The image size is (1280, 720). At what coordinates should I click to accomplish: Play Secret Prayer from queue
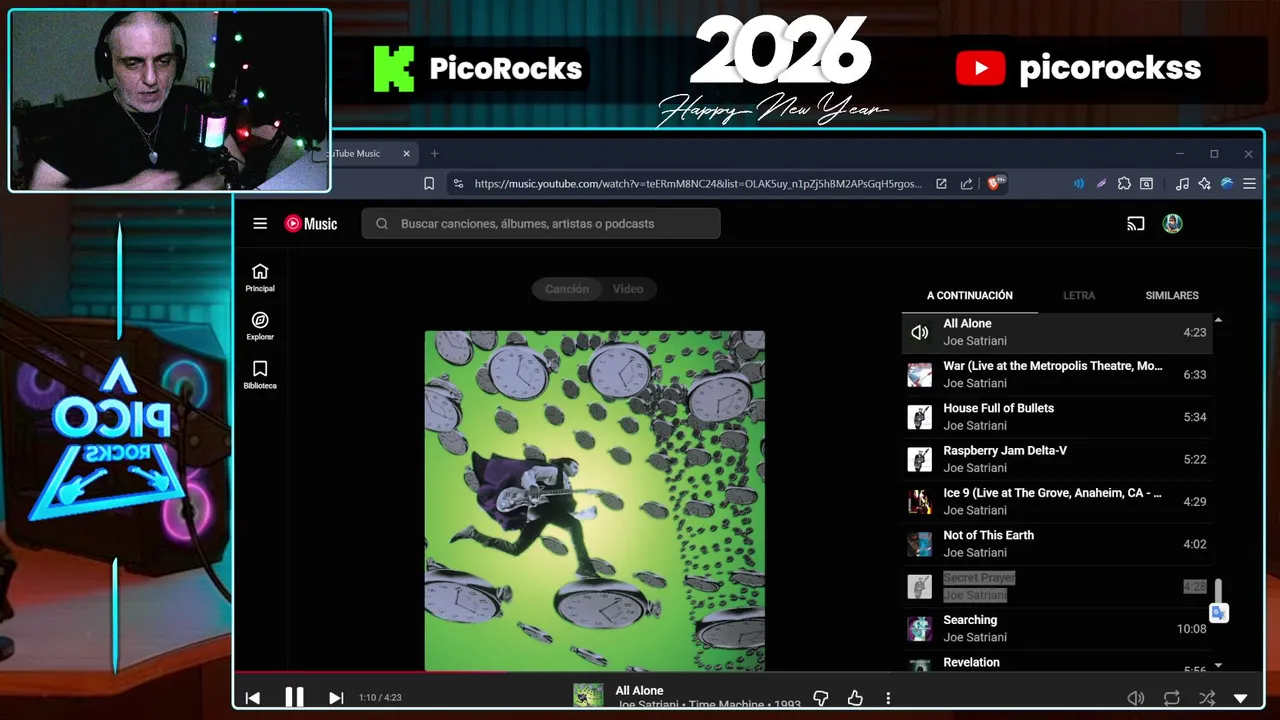pos(1057,586)
